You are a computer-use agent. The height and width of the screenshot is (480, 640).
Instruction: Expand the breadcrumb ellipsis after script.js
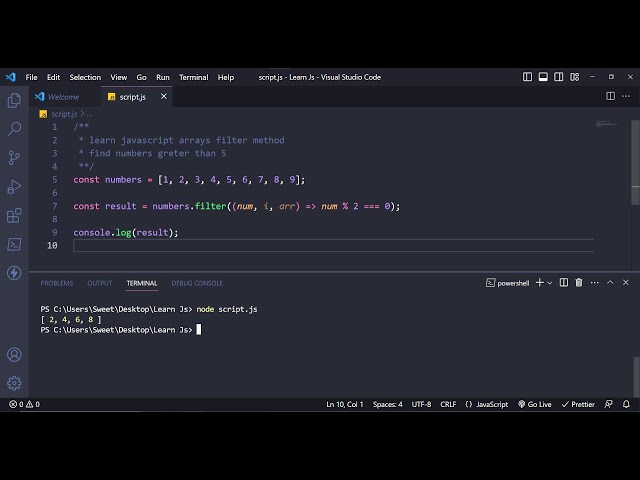pyautogui.click(x=89, y=114)
